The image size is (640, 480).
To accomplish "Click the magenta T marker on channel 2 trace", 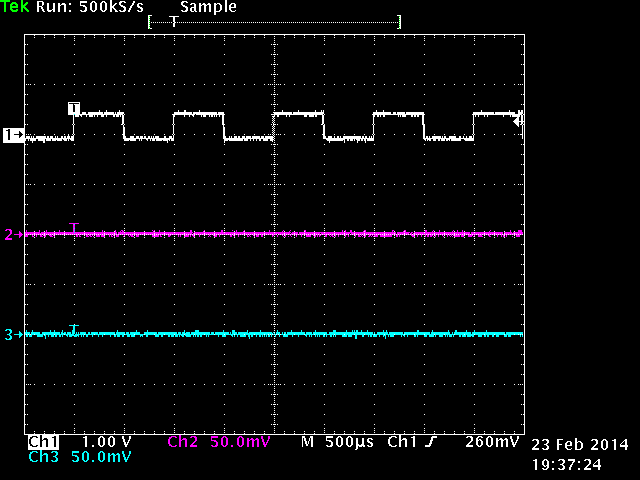I will pos(74,227).
